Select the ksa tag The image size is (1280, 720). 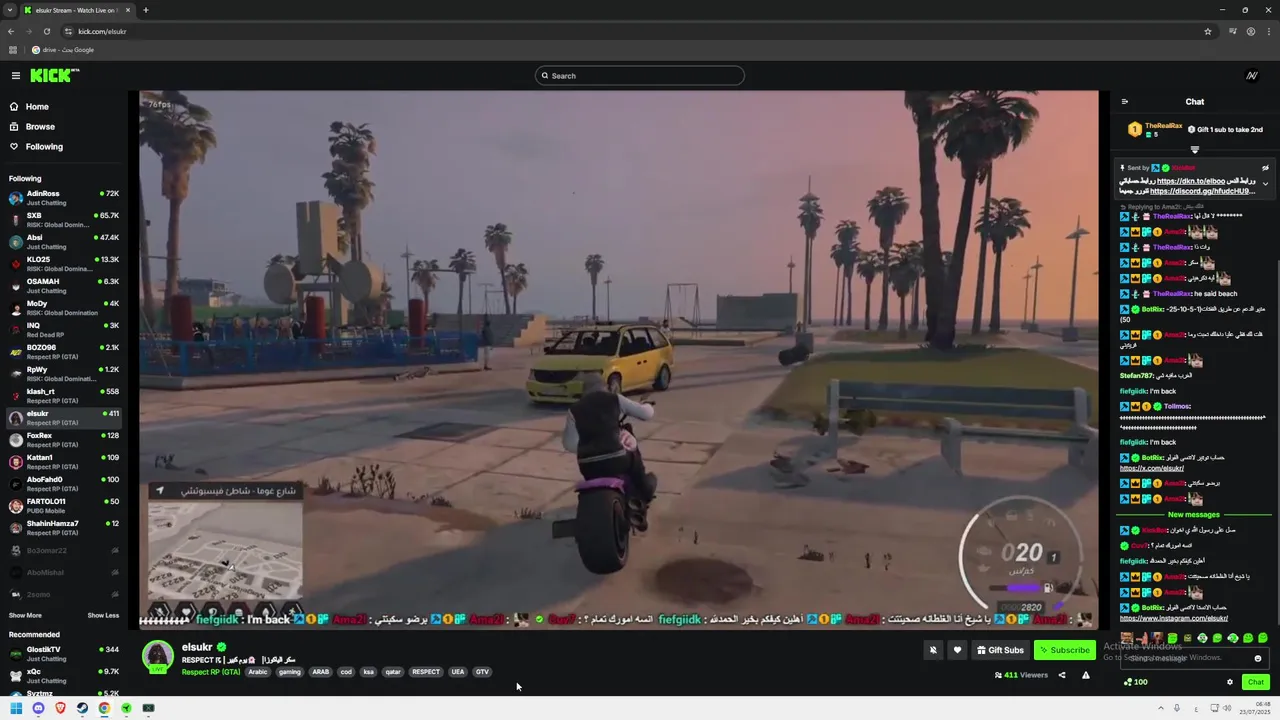coord(369,672)
